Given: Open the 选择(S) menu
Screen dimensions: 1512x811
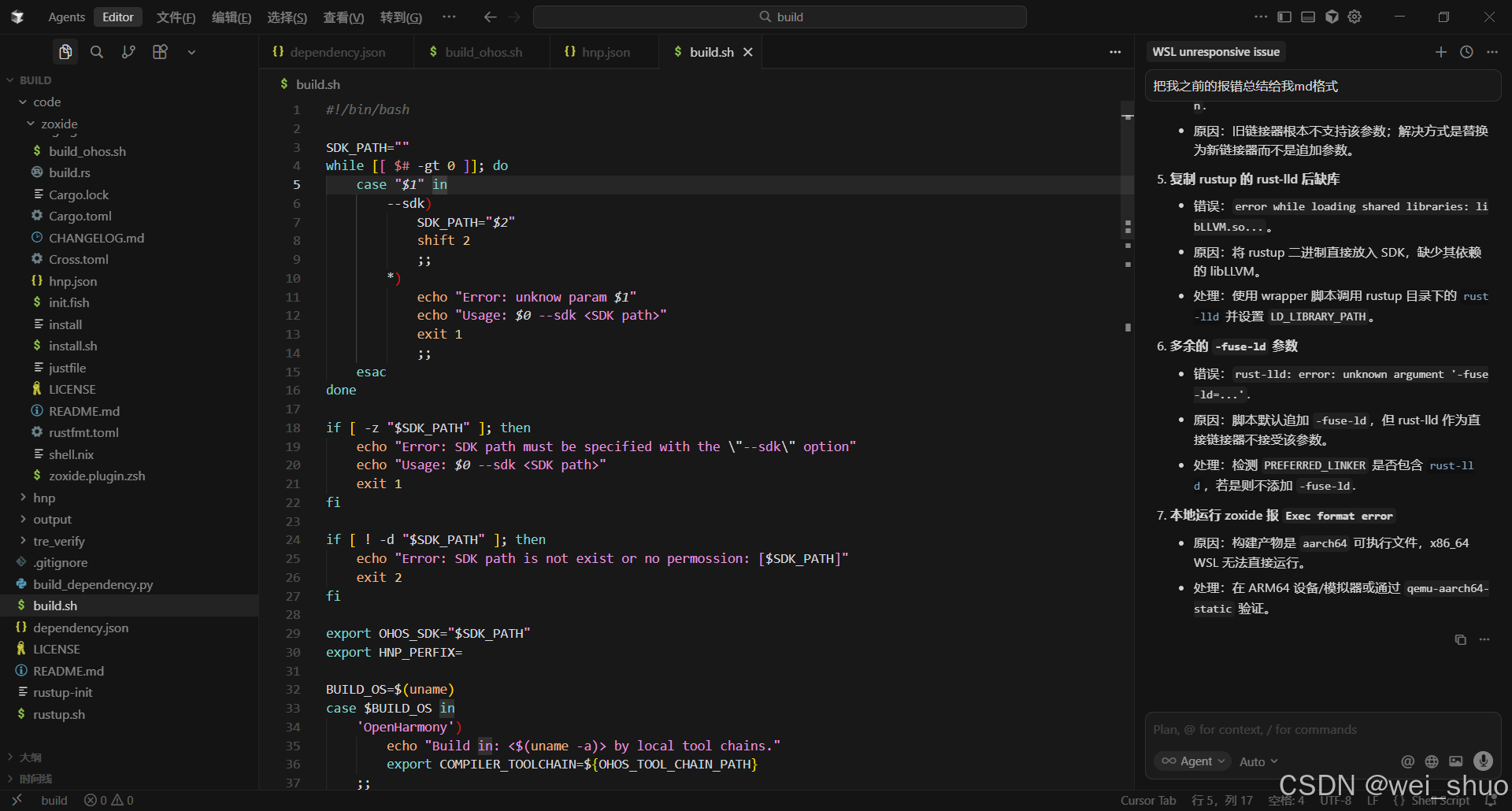Looking at the screenshot, I should pyautogui.click(x=287, y=17).
